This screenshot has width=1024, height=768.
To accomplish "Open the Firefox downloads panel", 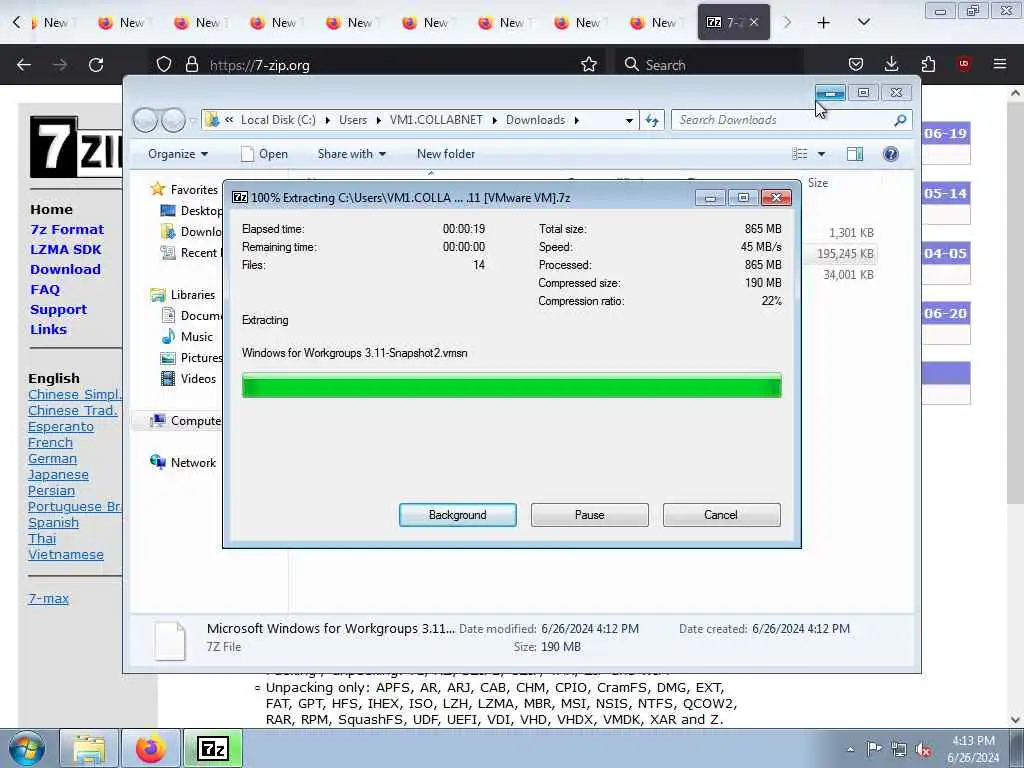I will [891, 64].
